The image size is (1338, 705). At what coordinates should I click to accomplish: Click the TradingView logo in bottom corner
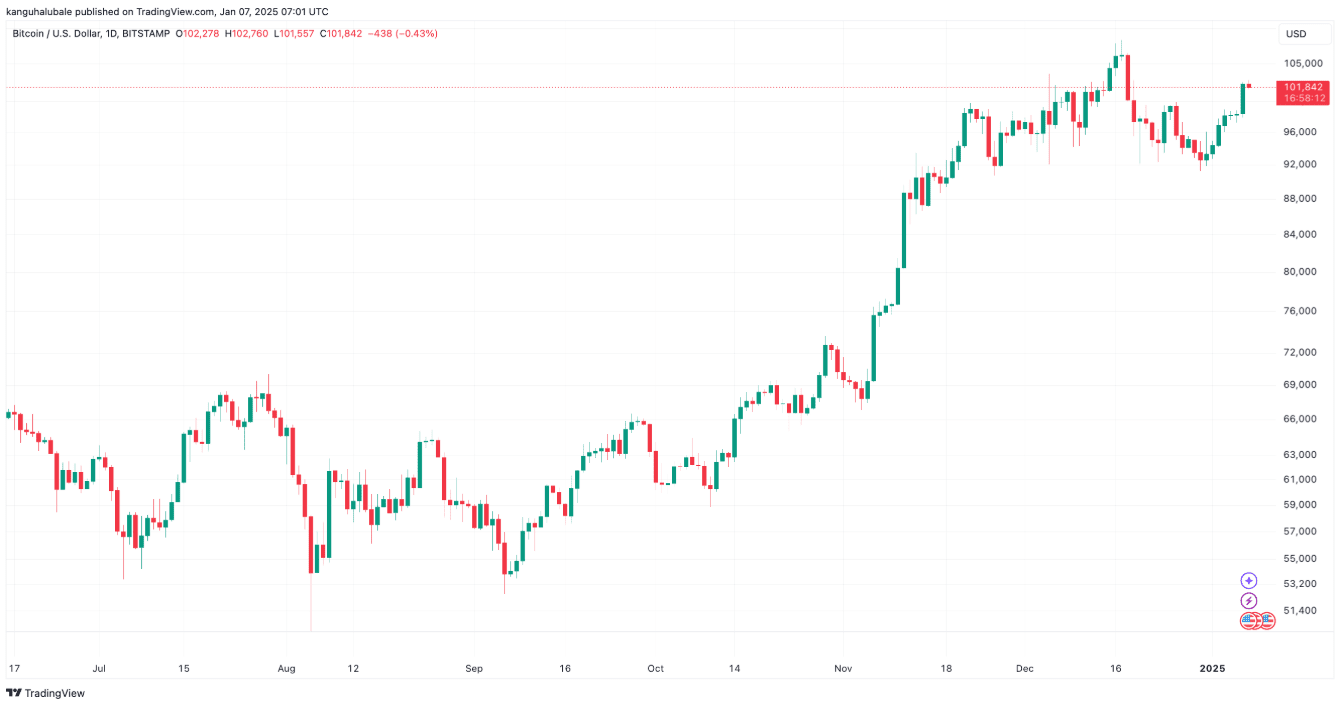(44, 693)
